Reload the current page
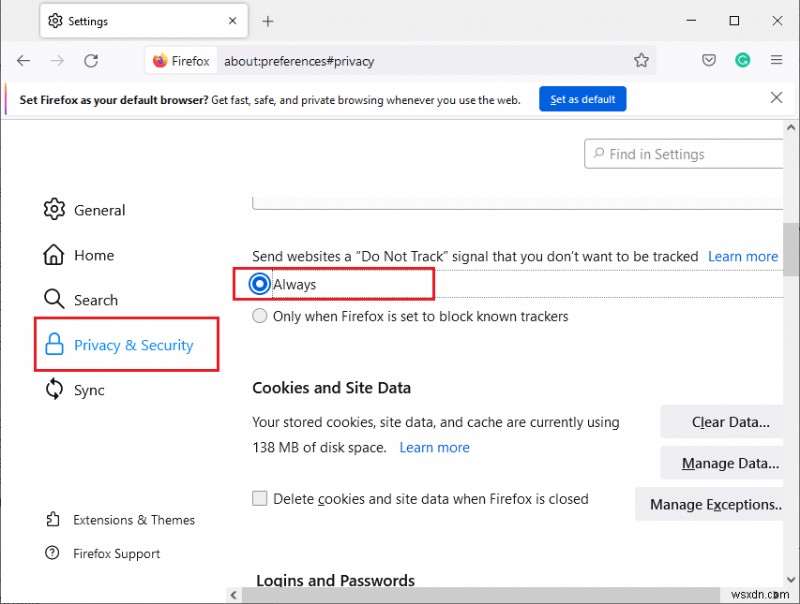Image resolution: width=800 pixels, height=604 pixels. tap(91, 60)
